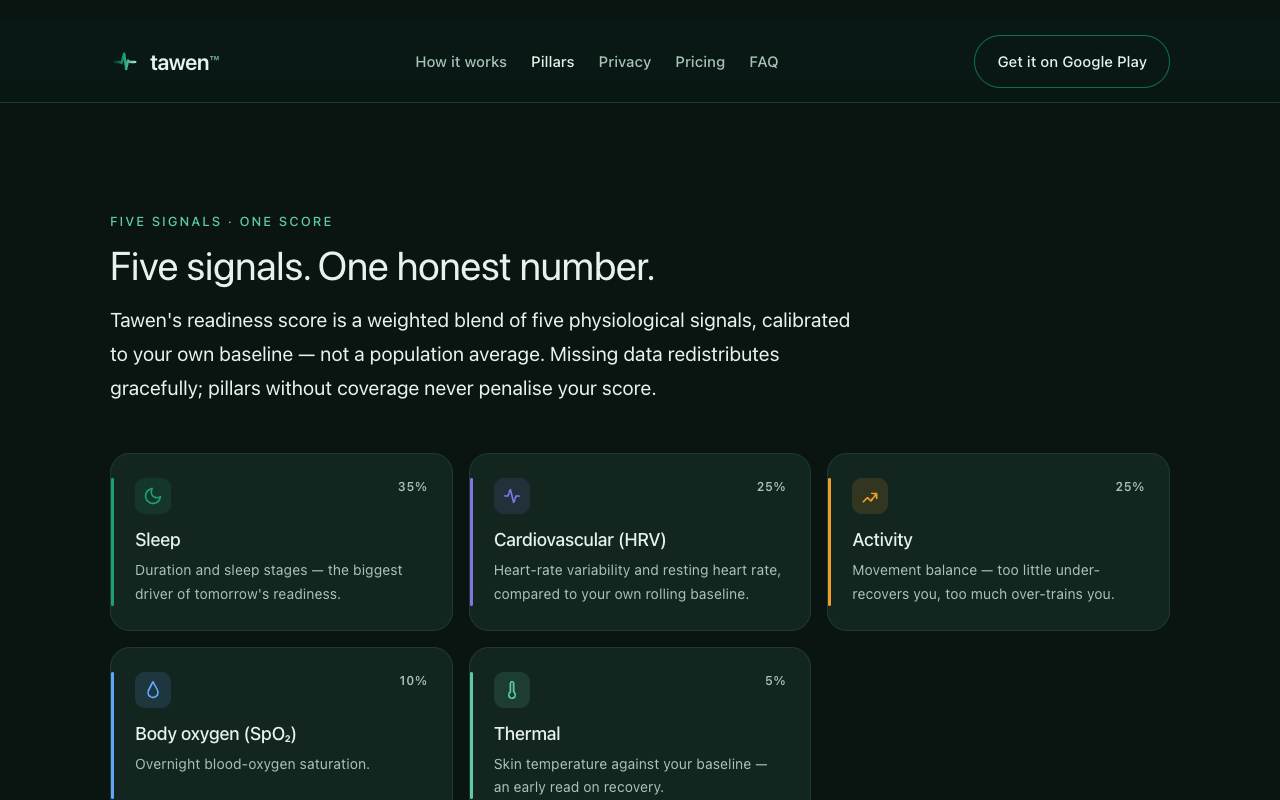Open the FAQ nav link
The width and height of the screenshot is (1280, 800).
click(x=764, y=62)
